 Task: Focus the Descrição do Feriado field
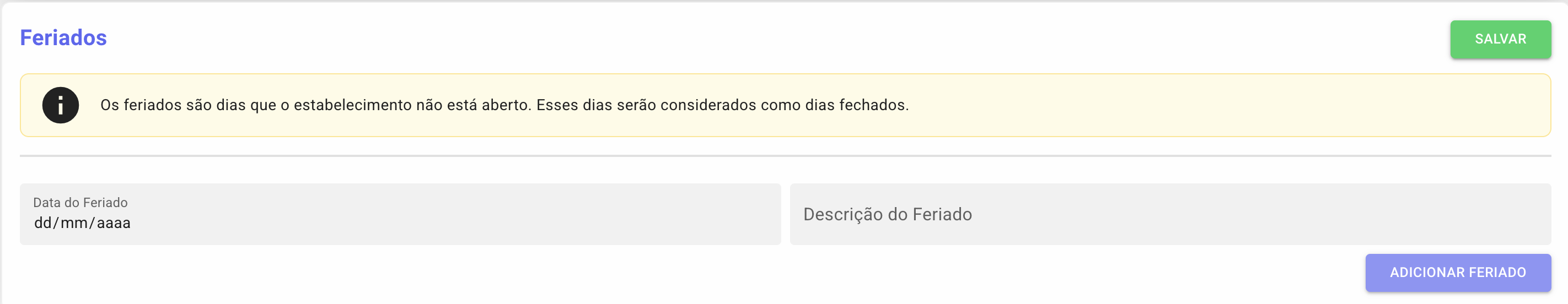point(1169,215)
